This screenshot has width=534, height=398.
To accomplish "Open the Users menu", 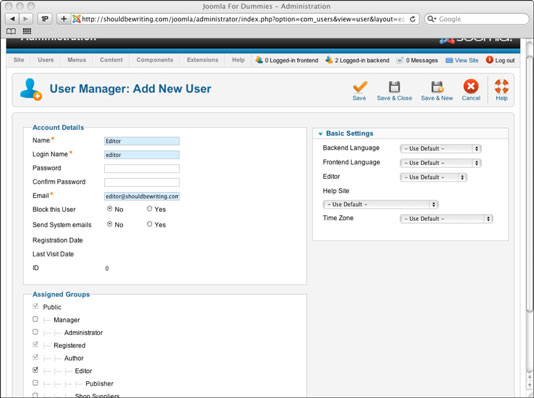I will tap(46, 60).
